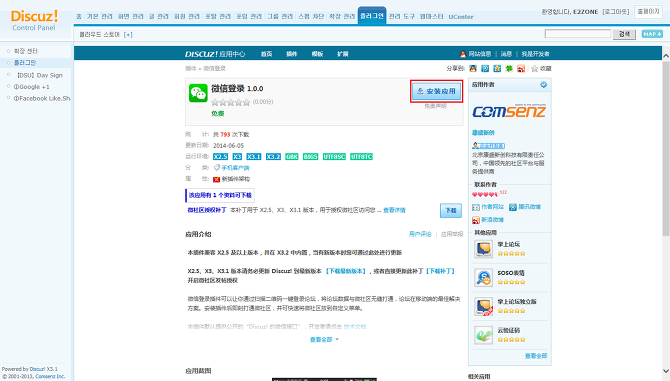Click the X3.2 version badge
Image resolution: width=670 pixels, height=381 pixels.
pos(273,157)
